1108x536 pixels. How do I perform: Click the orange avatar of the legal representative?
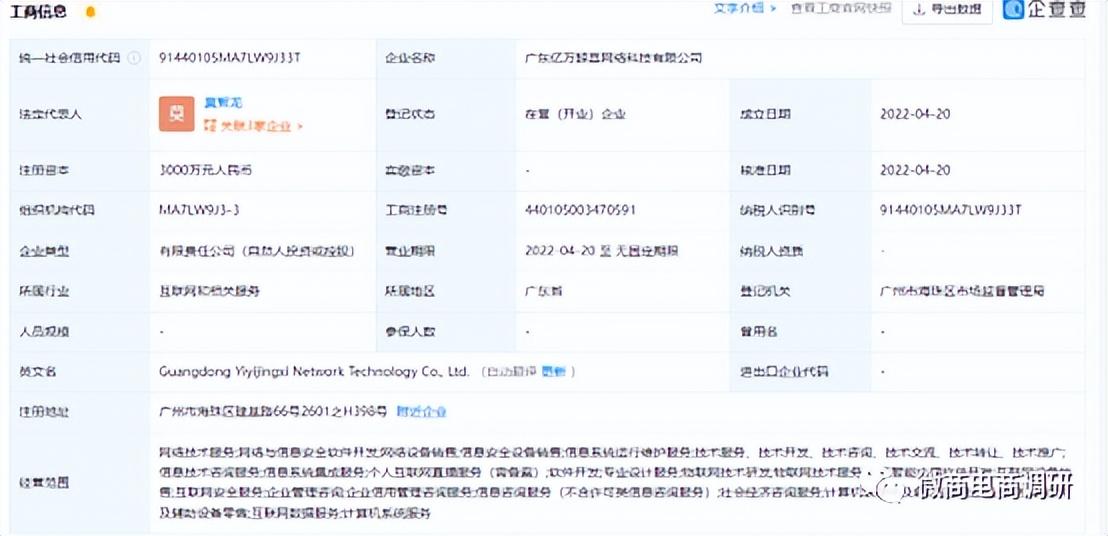click(177, 114)
